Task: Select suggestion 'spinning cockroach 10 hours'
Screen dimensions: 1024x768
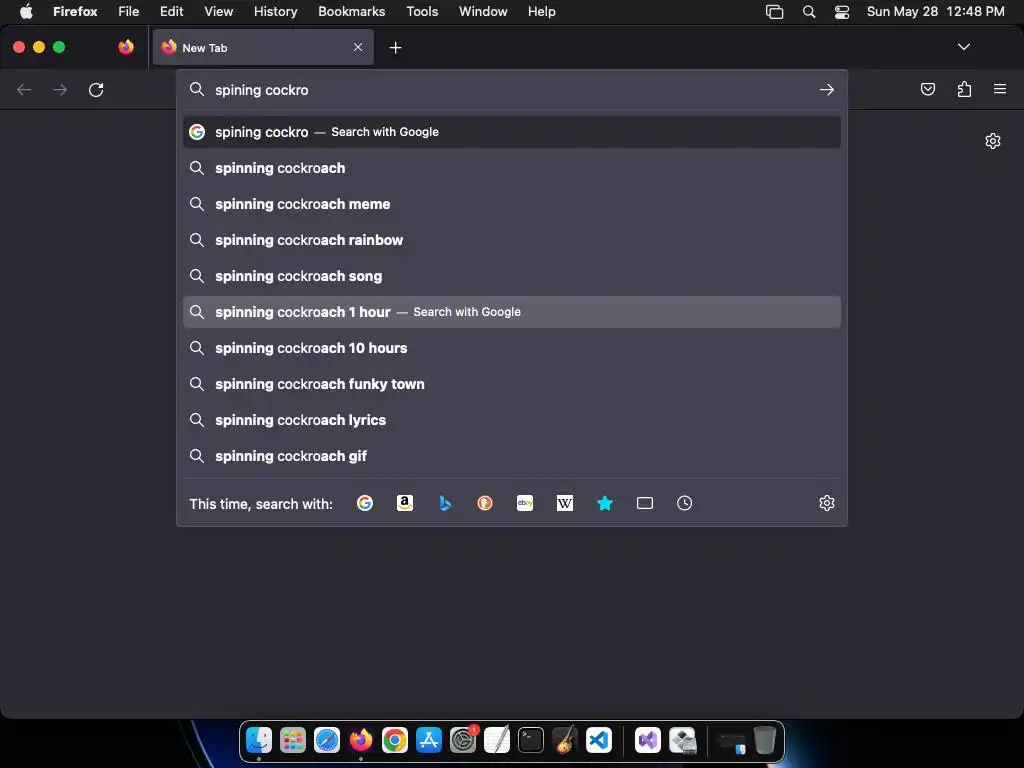Action: click(512, 348)
